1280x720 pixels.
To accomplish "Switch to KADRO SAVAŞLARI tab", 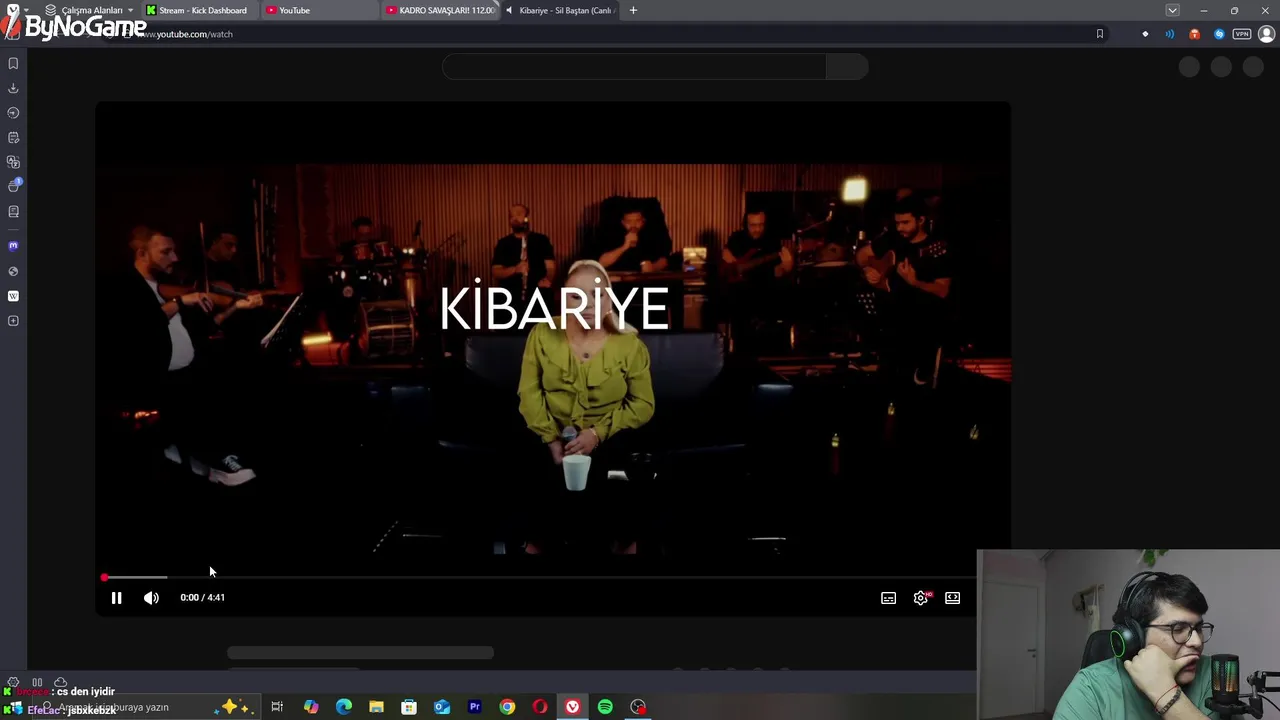I will pyautogui.click(x=439, y=10).
